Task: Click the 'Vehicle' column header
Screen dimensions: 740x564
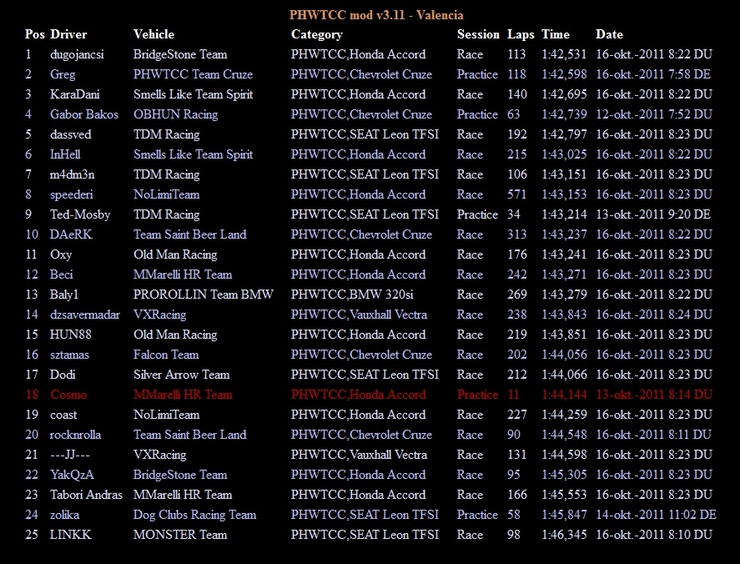Action: coord(154,34)
